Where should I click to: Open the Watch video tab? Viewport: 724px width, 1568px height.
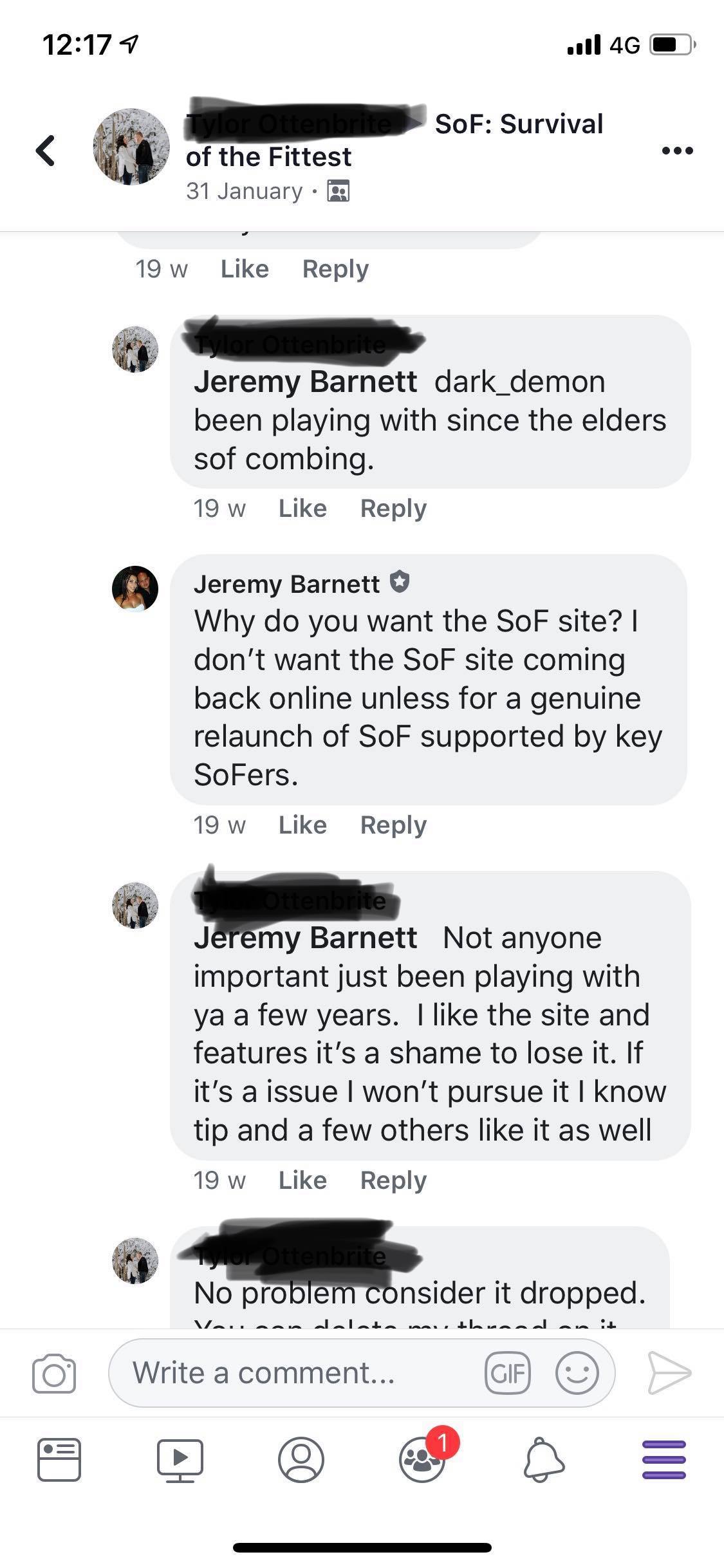click(x=180, y=1460)
